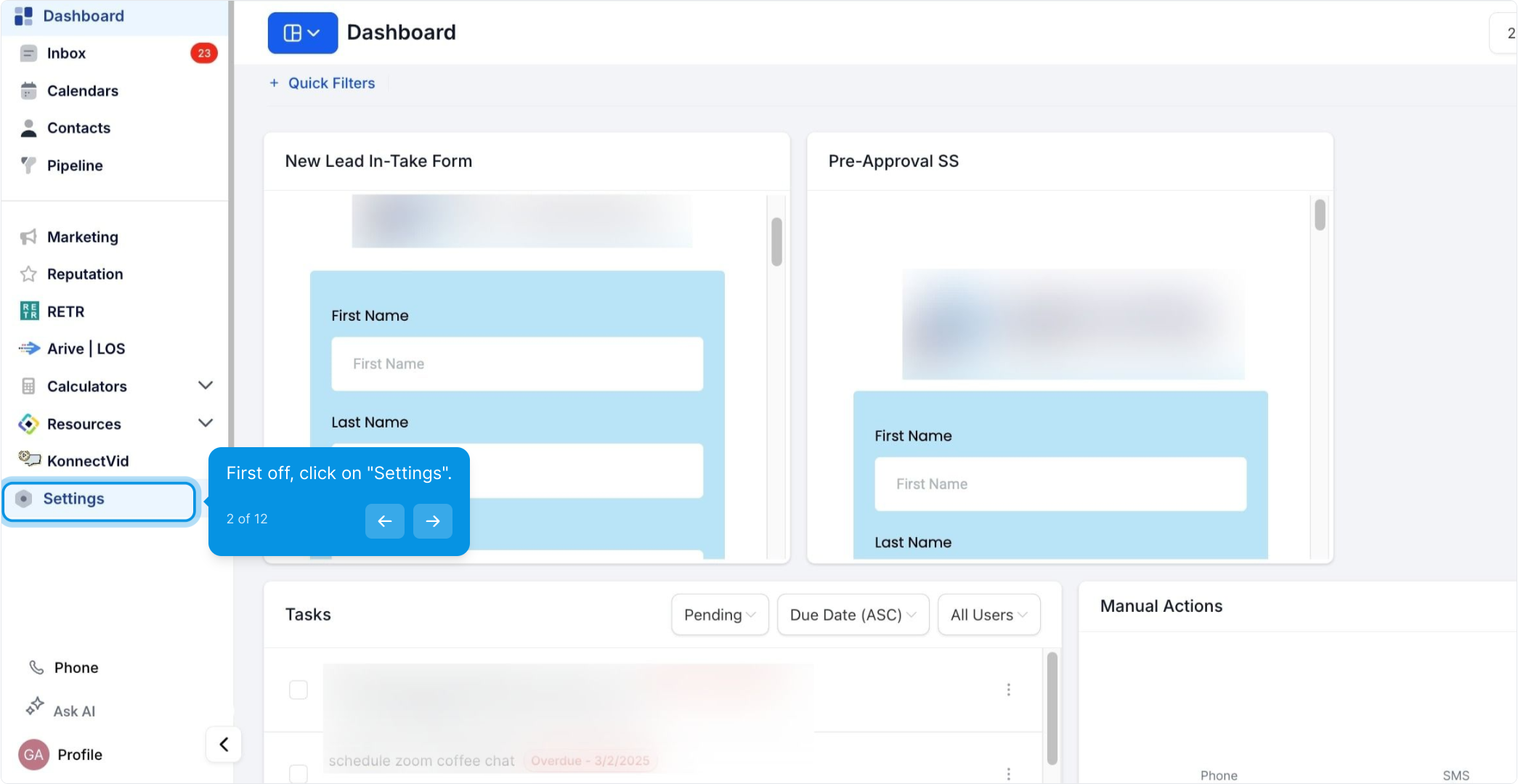Open the Pipeline funnel icon
This screenshot has height=784, width=1518.
tap(28, 165)
